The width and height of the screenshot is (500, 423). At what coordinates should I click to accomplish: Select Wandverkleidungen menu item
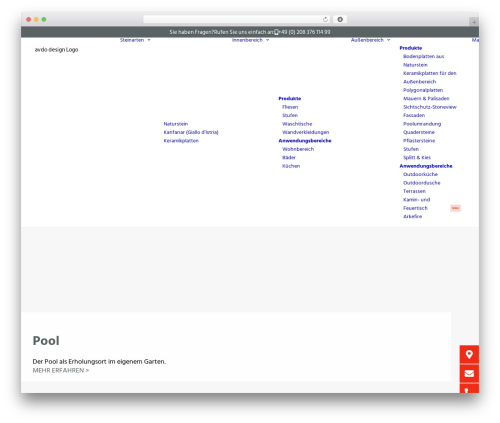point(305,132)
